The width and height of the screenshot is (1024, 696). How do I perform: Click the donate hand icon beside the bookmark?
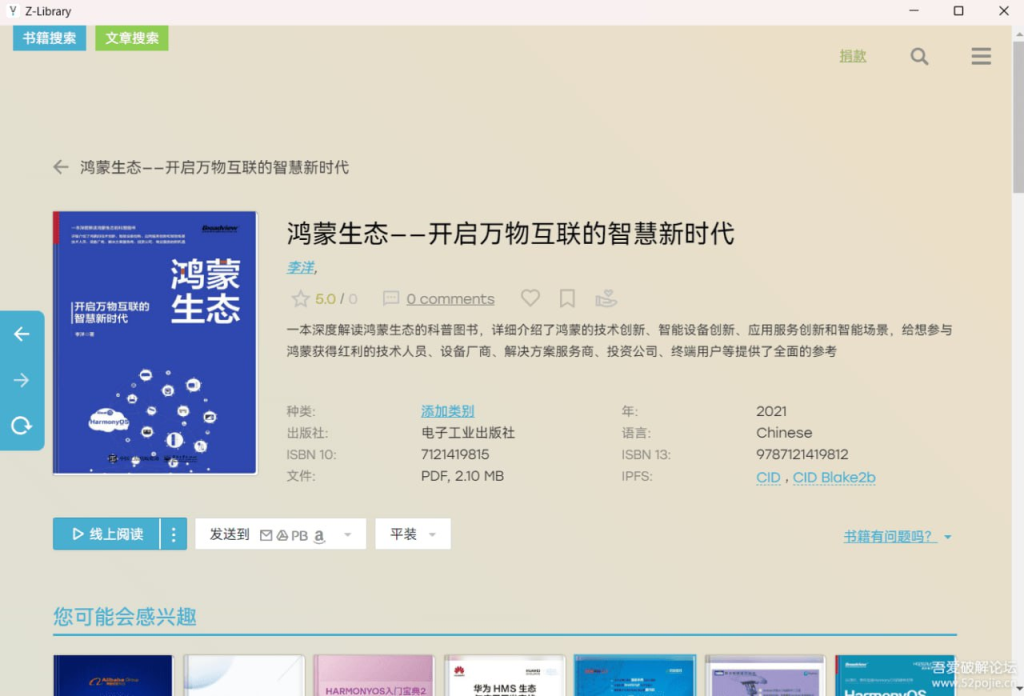605,298
